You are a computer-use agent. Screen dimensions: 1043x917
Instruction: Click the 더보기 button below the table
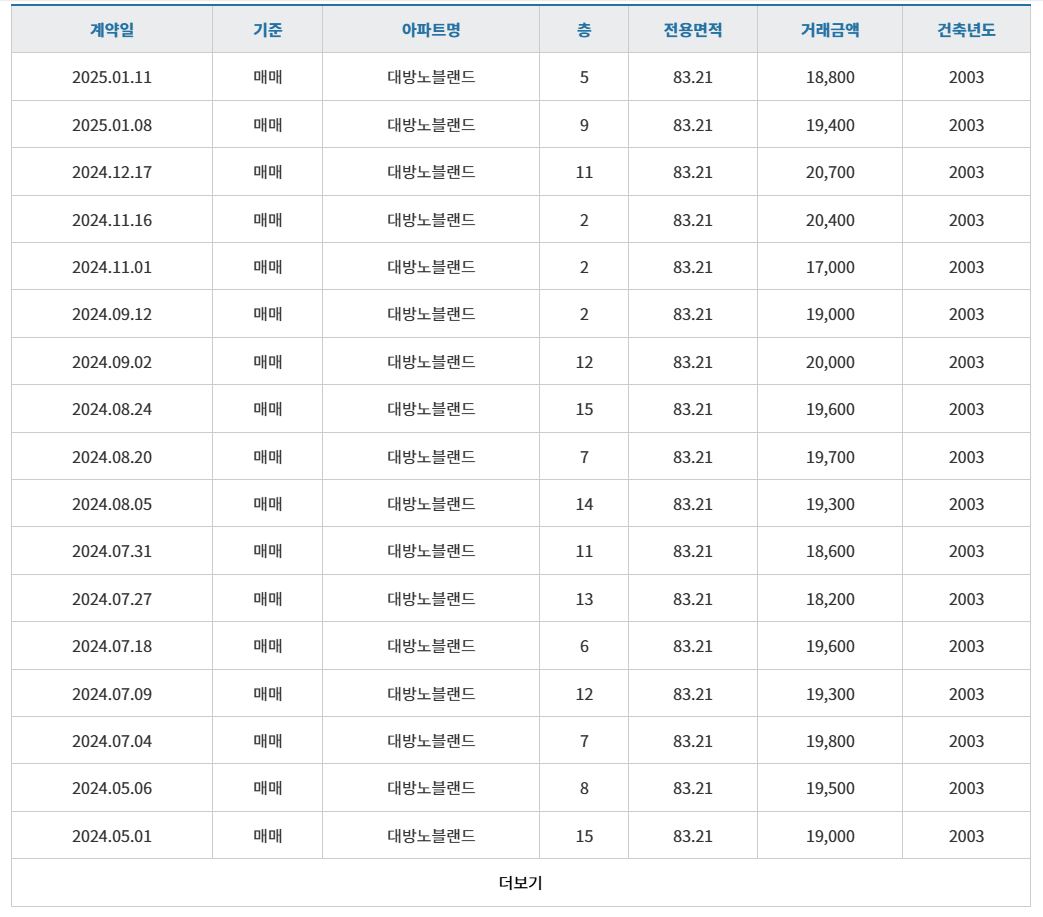coord(521,882)
